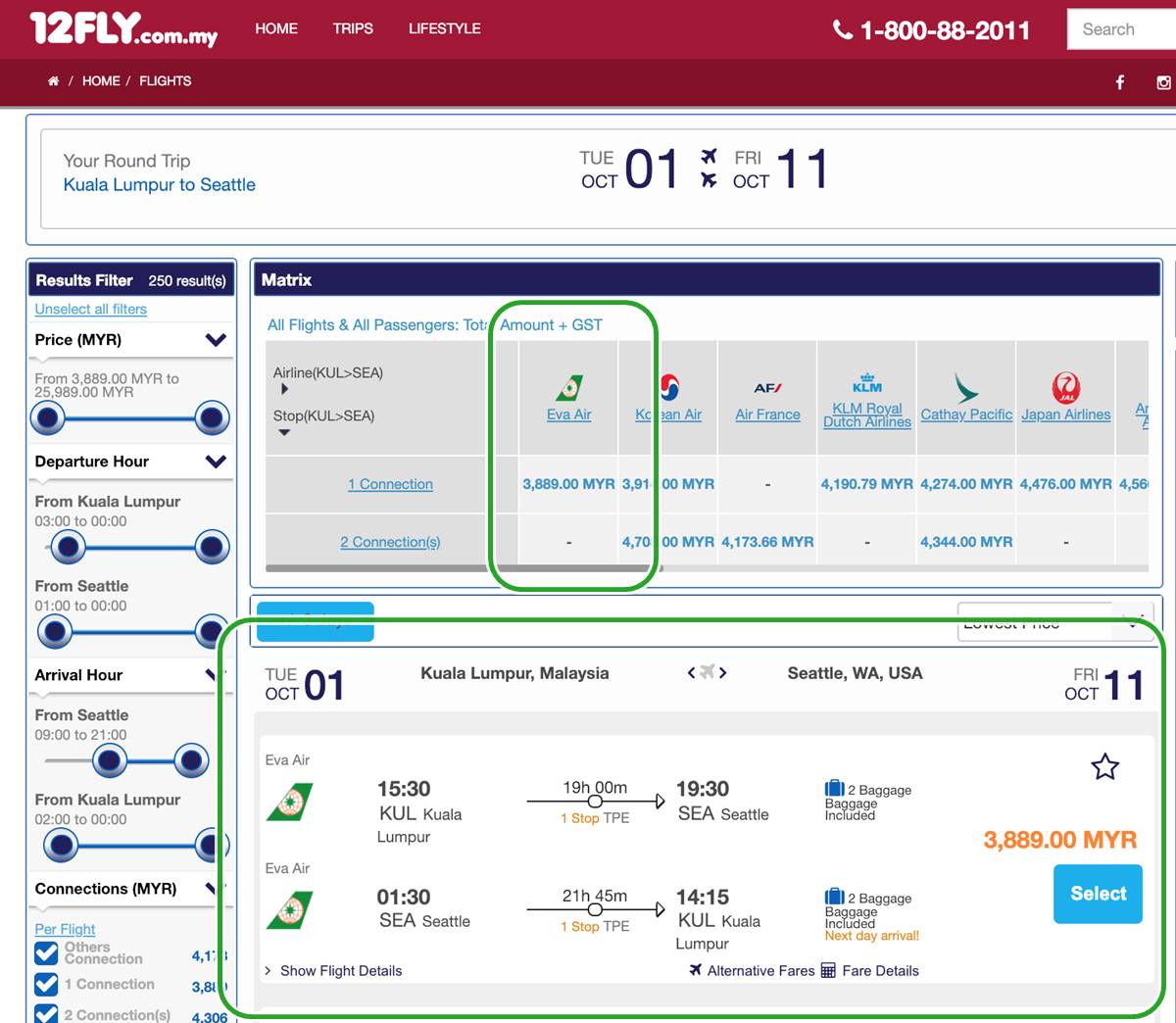Image resolution: width=1176 pixels, height=1023 pixels.
Task: Click round-trip plane icon between dates
Action: tap(709, 168)
